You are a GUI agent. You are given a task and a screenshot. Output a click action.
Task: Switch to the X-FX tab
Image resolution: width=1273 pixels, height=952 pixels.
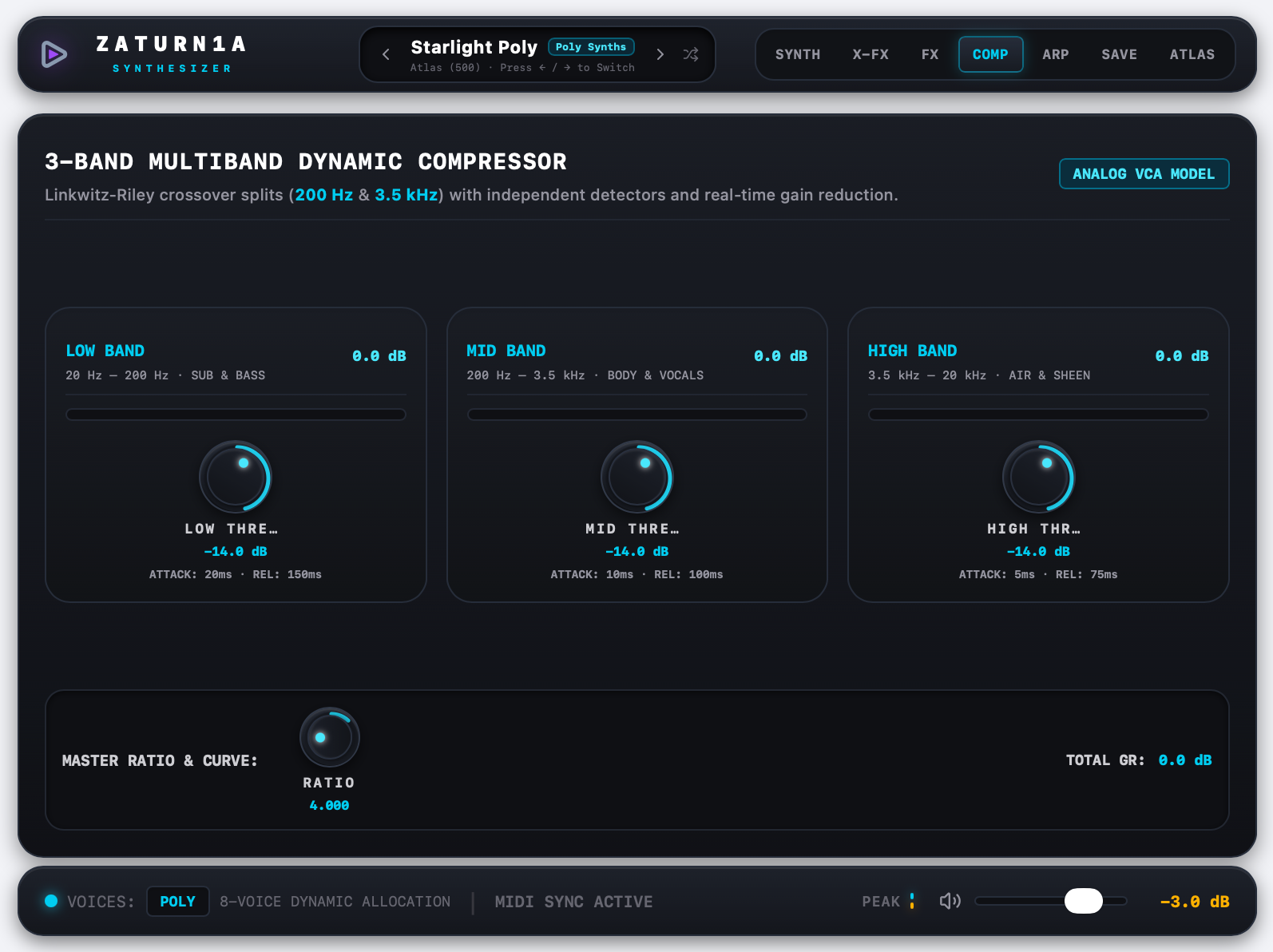[x=870, y=54]
